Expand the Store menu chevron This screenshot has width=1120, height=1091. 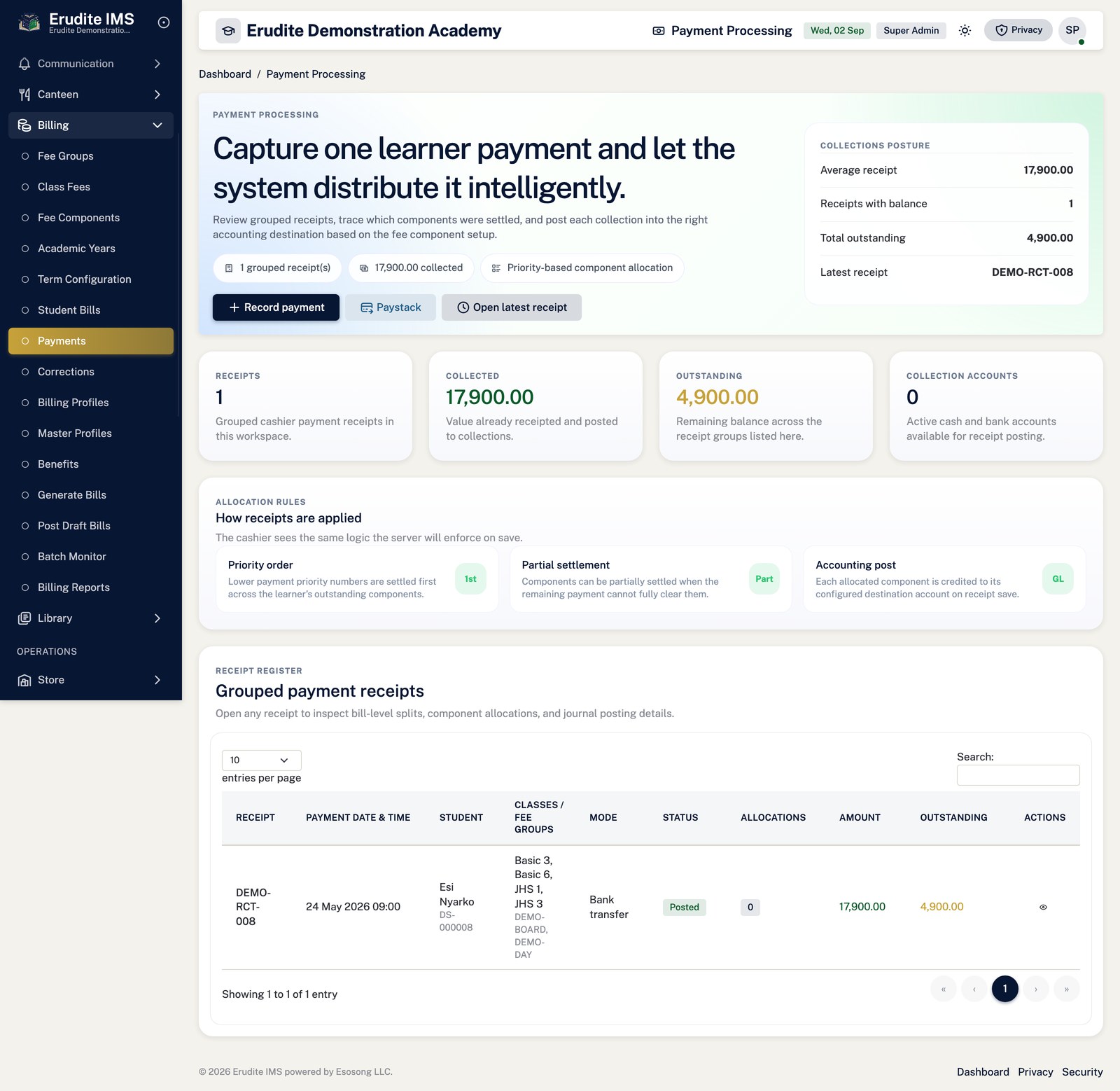pos(157,680)
